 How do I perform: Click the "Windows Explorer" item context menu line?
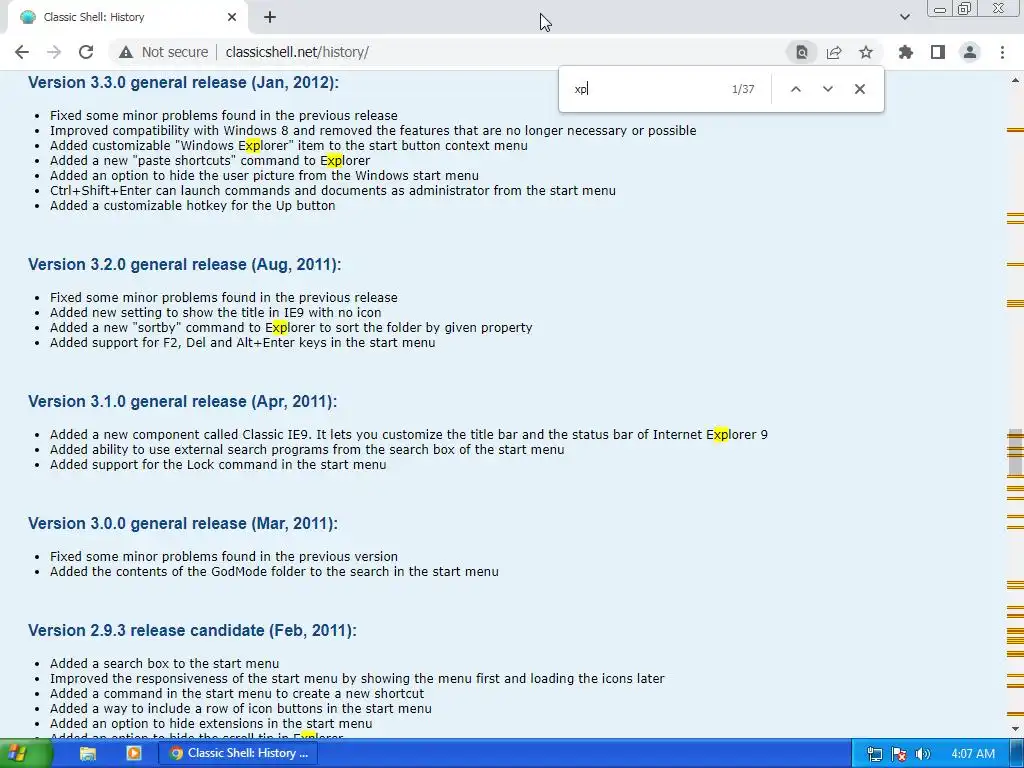pyautogui.click(x=289, y=145)
